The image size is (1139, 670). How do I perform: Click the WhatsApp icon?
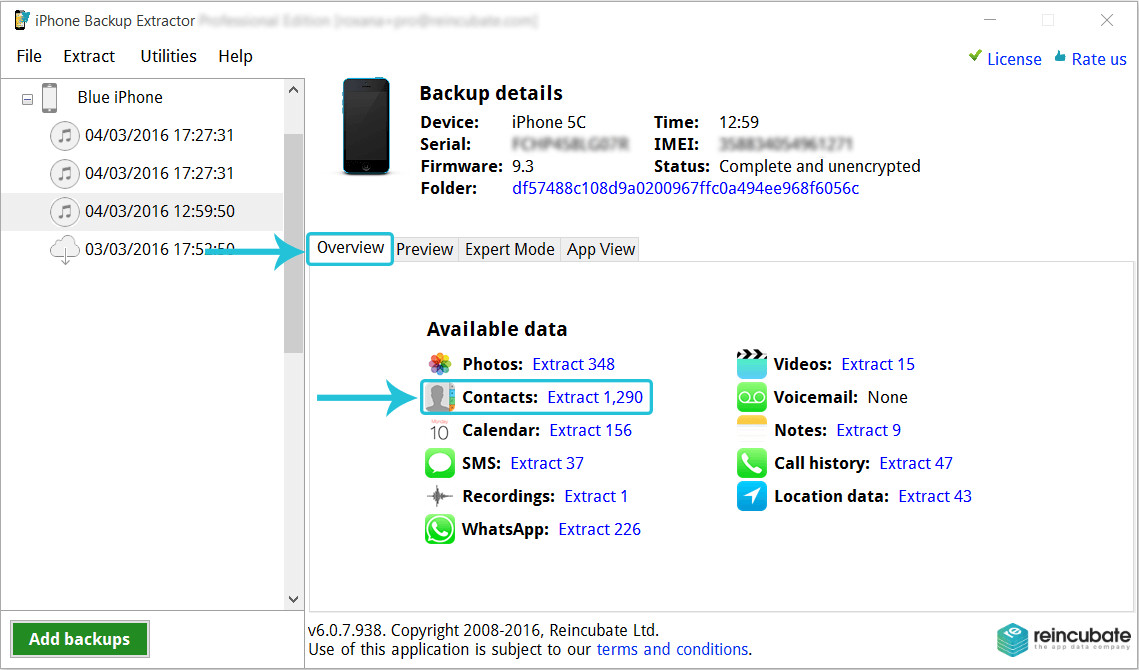tap(439, 529)
